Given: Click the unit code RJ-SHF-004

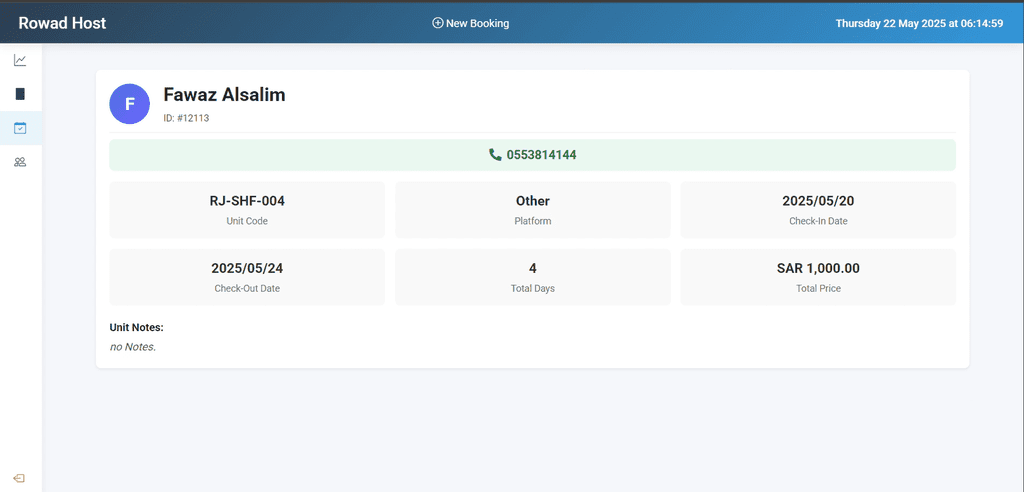Looking at the screenshot, I should click(247, 201).
